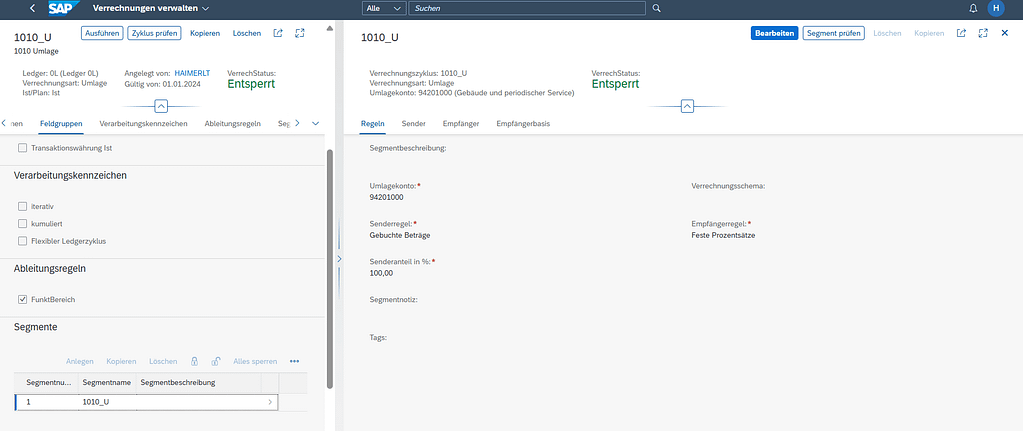Open the user profile avatar H

pyautogui.click(x=996, y=8)
